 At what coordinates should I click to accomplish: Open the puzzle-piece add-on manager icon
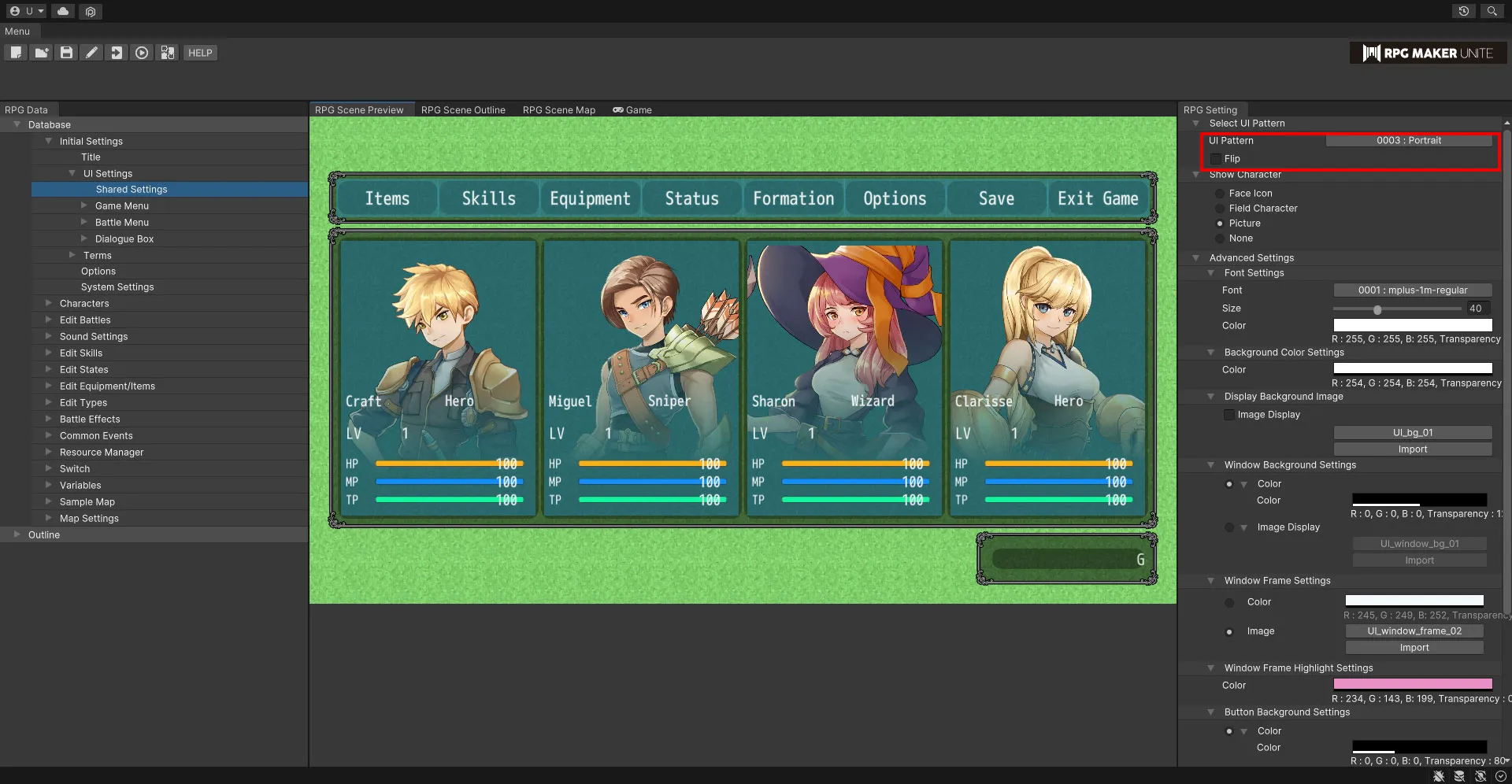(167, 53)
